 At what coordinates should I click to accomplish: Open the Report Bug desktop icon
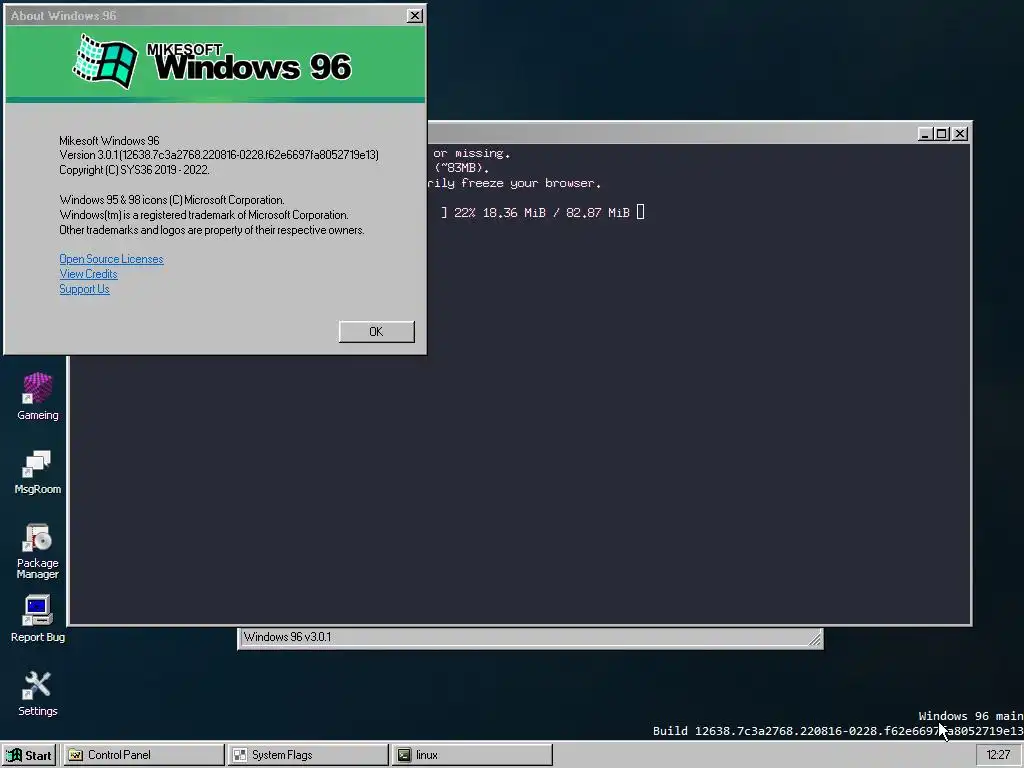pos(37,618)
